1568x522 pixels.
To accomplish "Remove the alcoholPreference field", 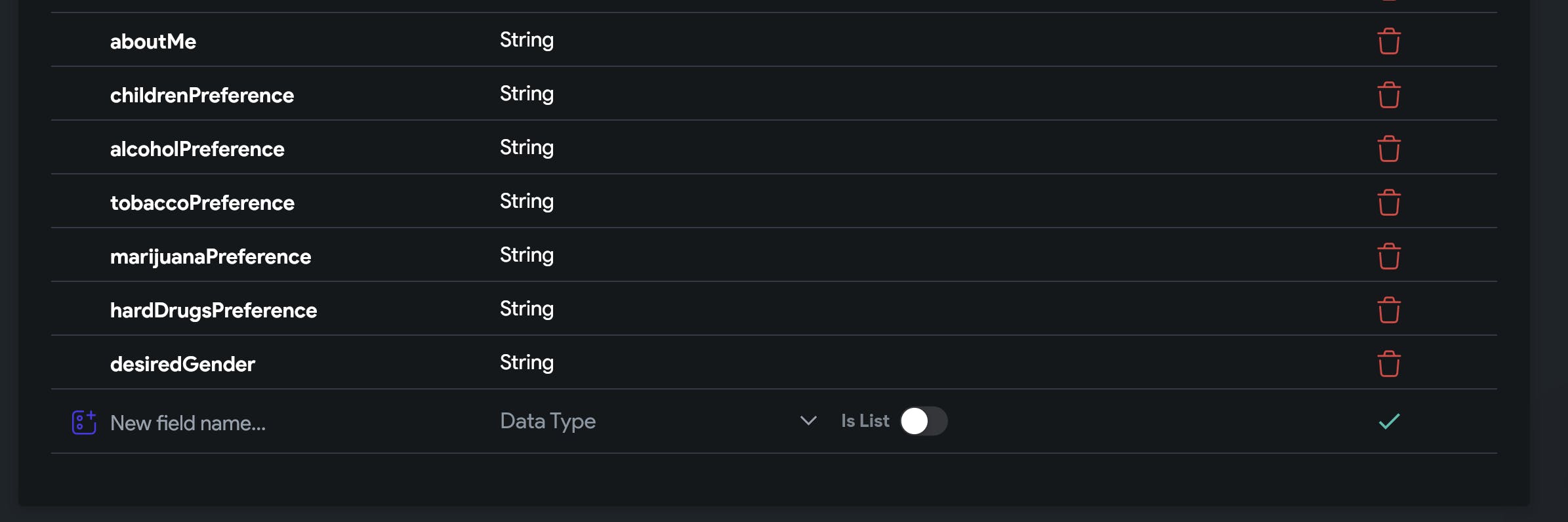I will [x=1388, y=149].
